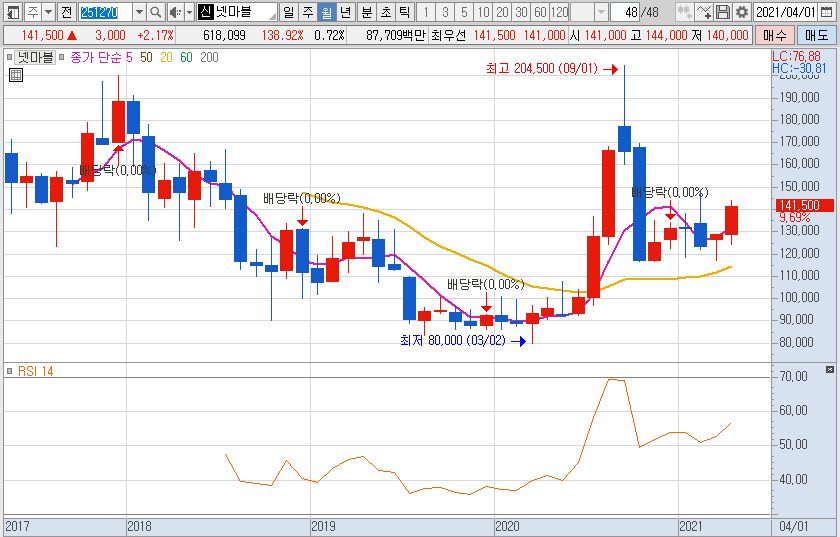Open the data grid table icon
Screen dimensions: 840x537
pyautogui.click(x=16, y=75)
